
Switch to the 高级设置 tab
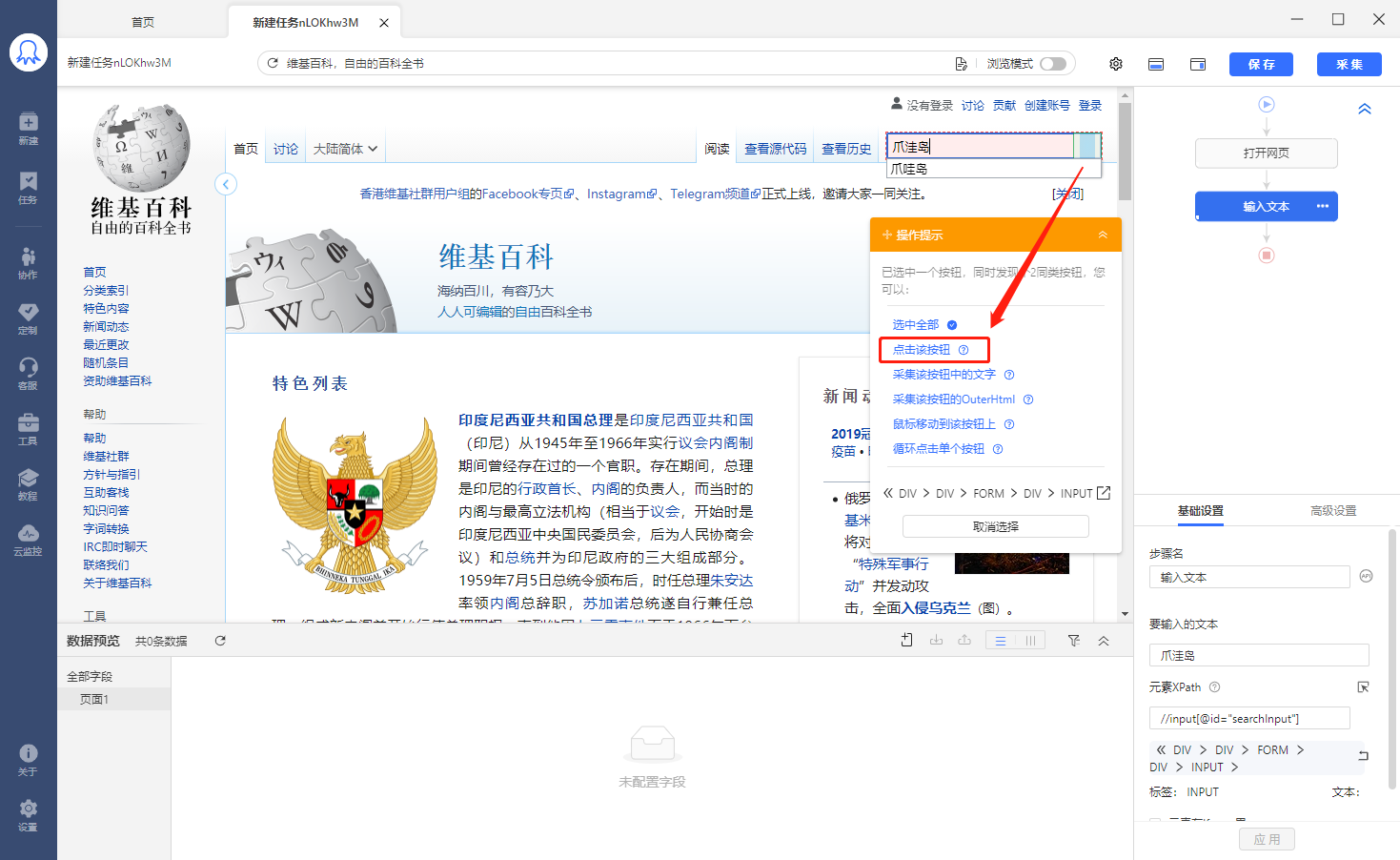click(x=1333, y=511)
